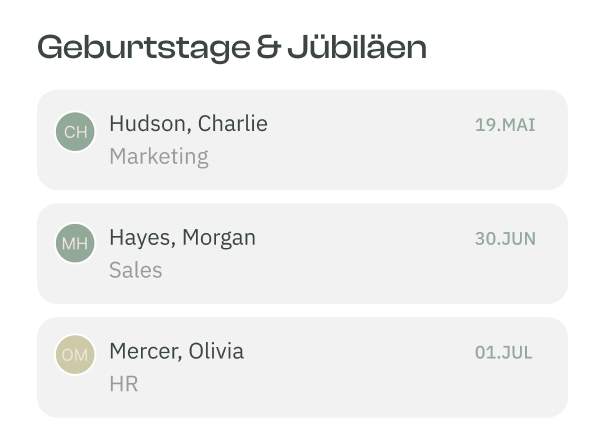Select the HR department label
Image resolution: width=600 pixels, height=448 pixels.
click(x=123, y=384)
